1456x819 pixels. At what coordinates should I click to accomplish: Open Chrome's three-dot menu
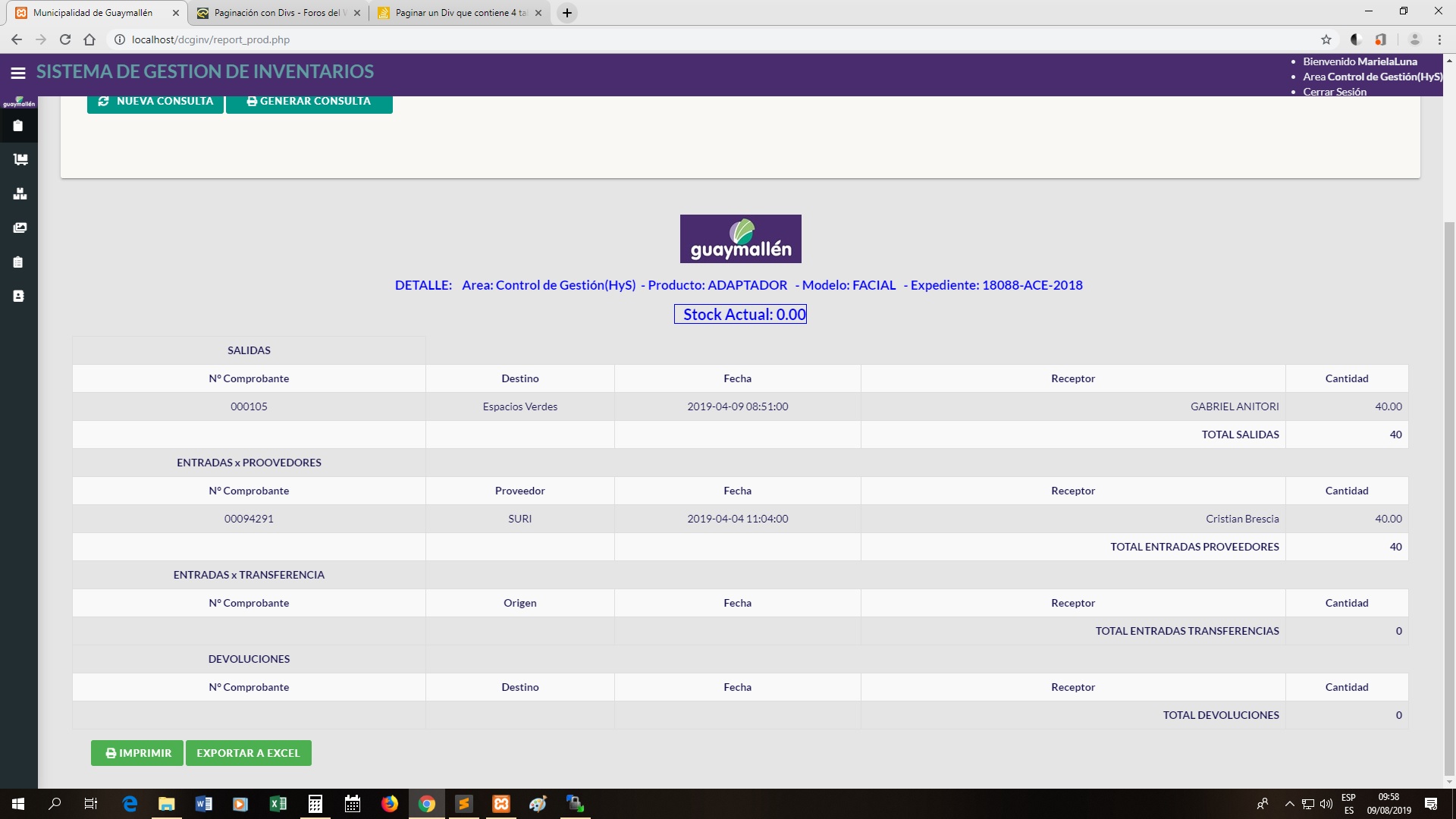[x=1439, y=39]
